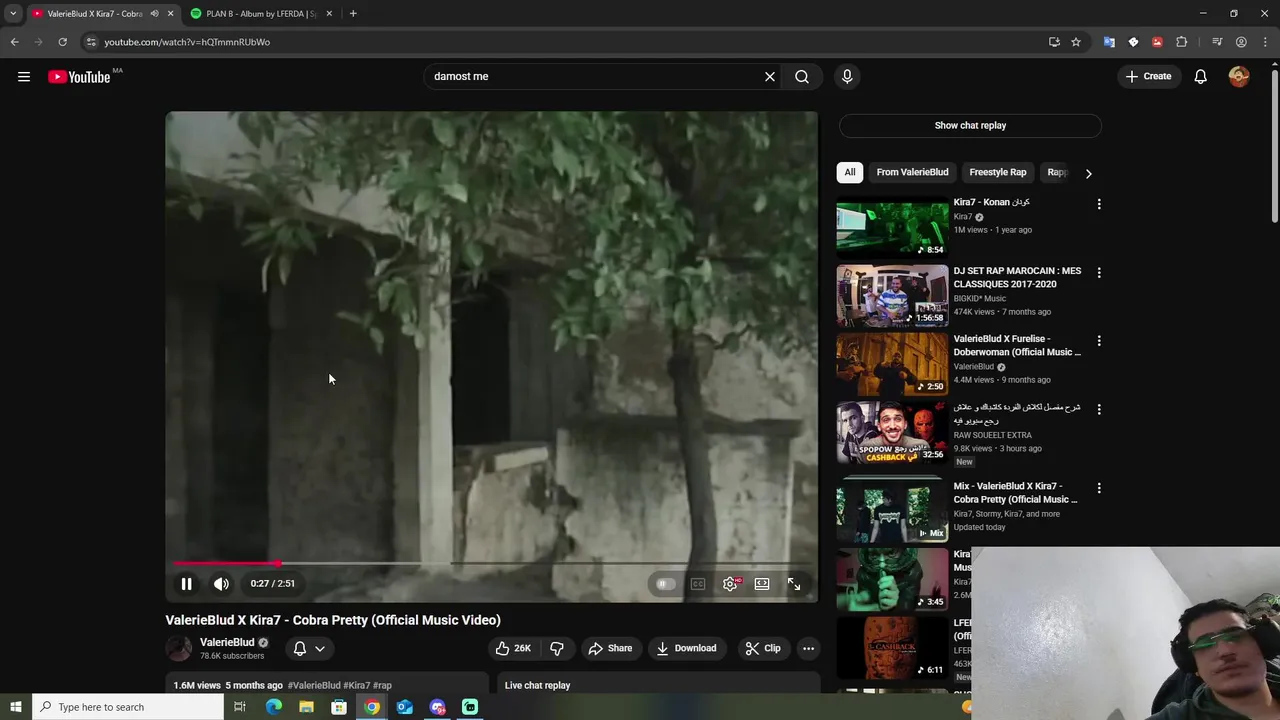Open subscription notification bell dropdown
The width and height of the screenshot is (1280, 720).
(x=309, y=648)
